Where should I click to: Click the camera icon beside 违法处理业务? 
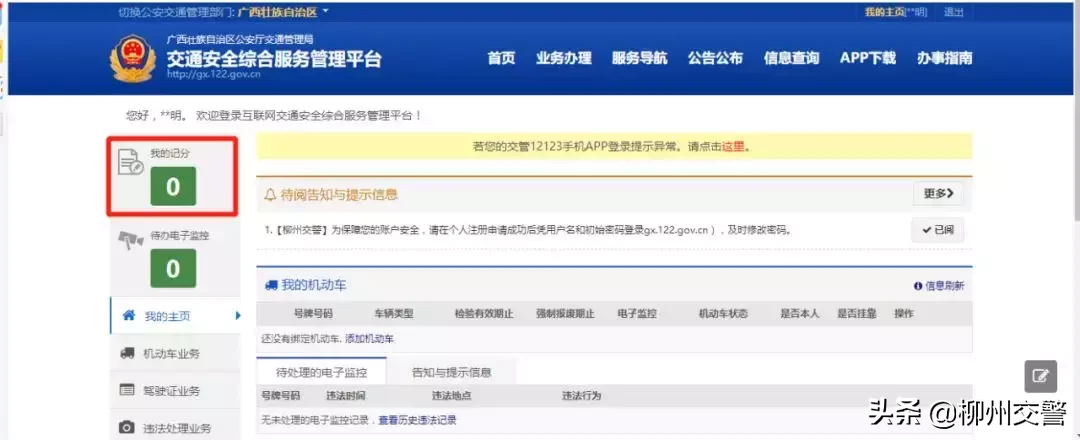(127, 428)
